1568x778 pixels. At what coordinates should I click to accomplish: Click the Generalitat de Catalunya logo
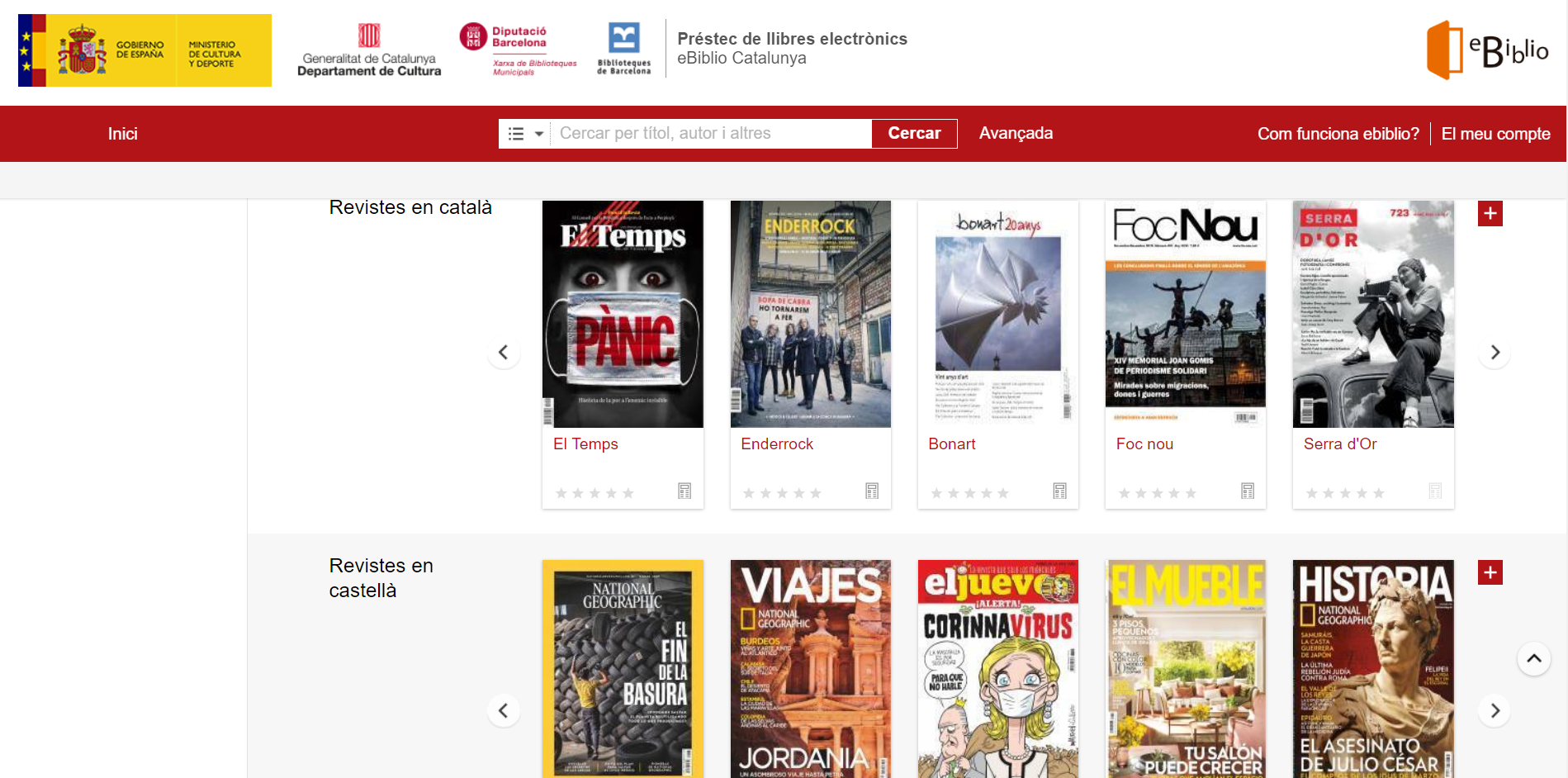click(x=369, y=50)
